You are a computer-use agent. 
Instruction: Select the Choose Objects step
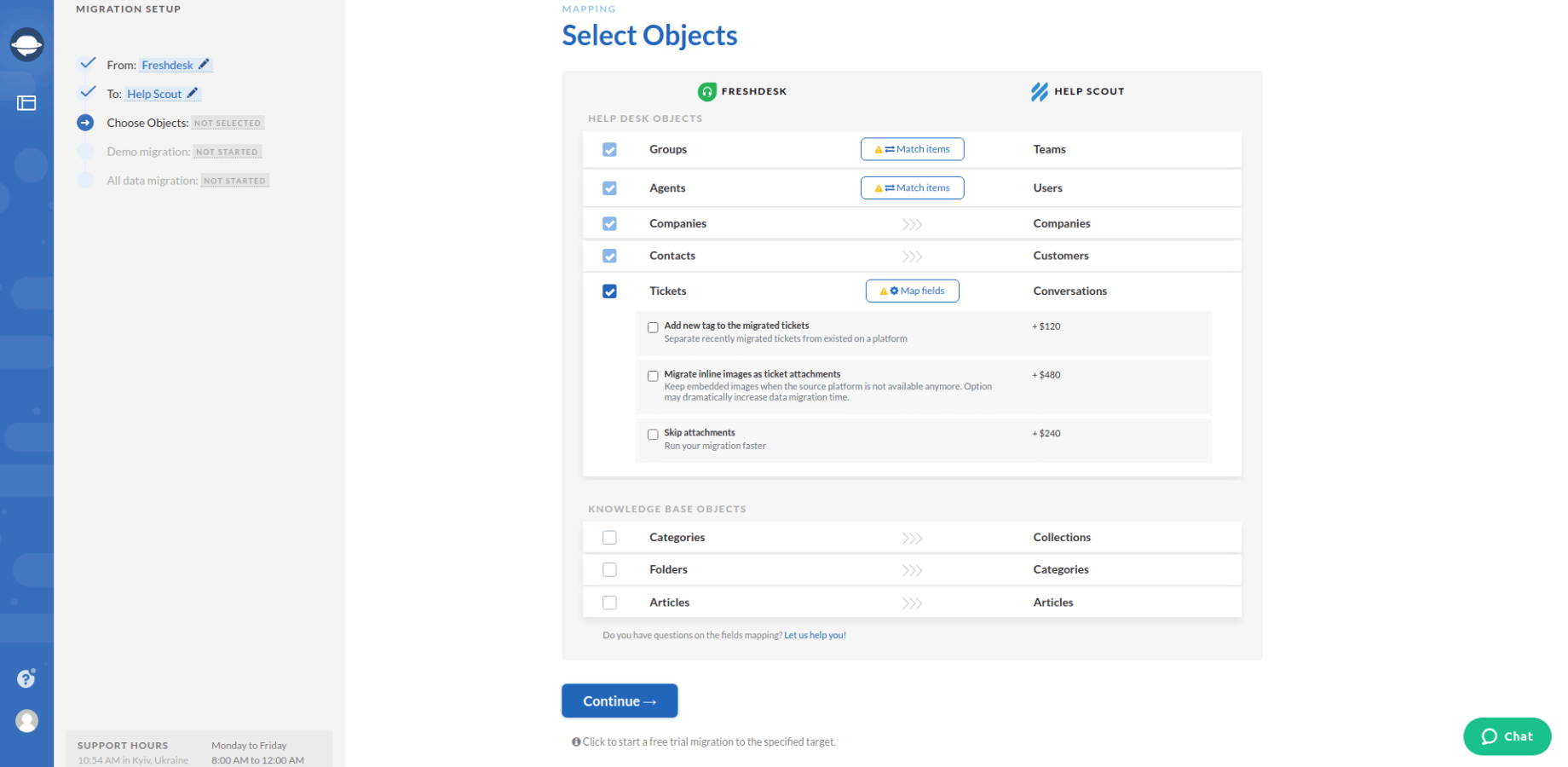[x=147, y=123]
